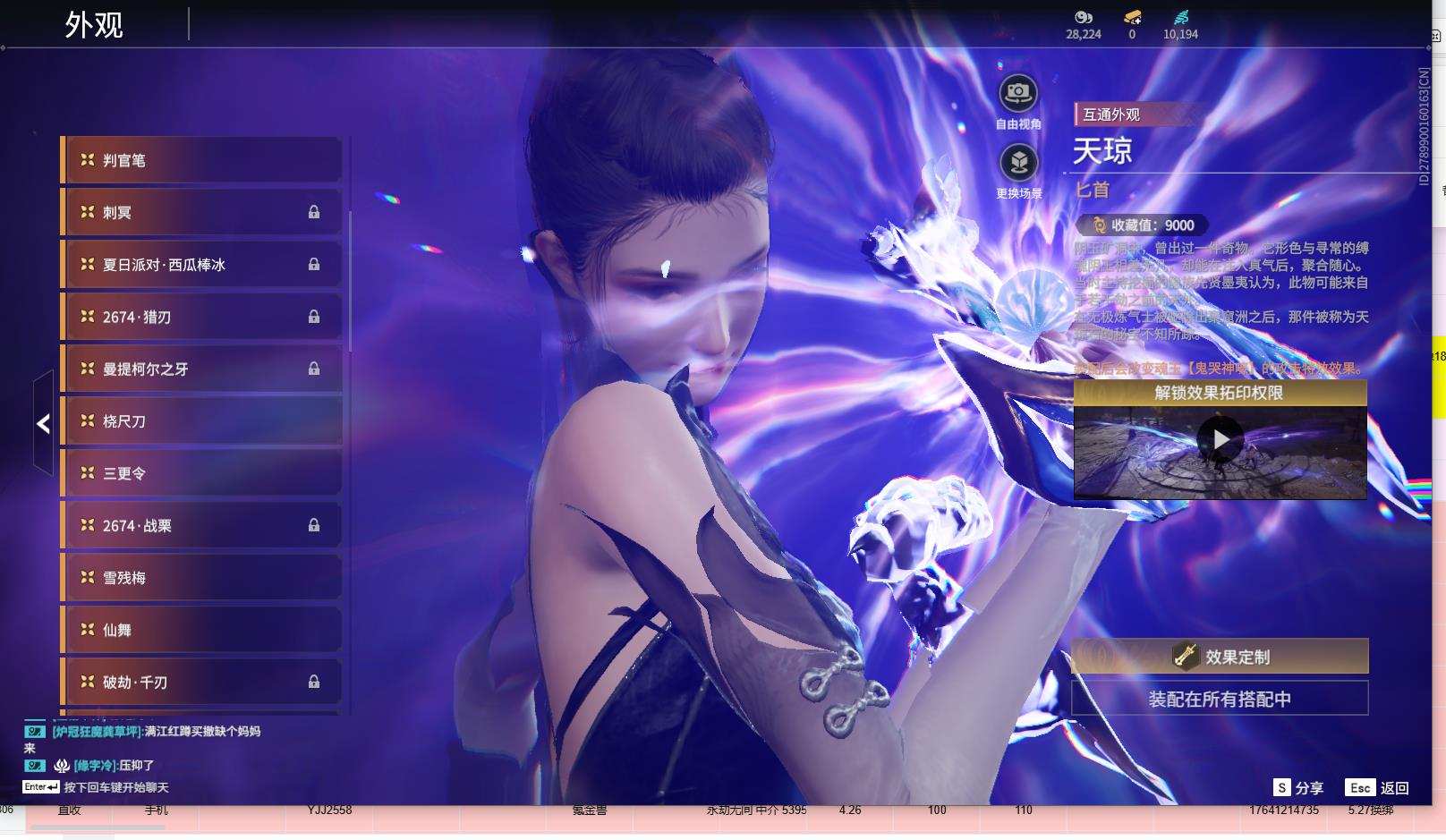This screenshot has height=840, width=1446.
Task: Click the Esc 返回 back button
Action: click(1377, 787)
